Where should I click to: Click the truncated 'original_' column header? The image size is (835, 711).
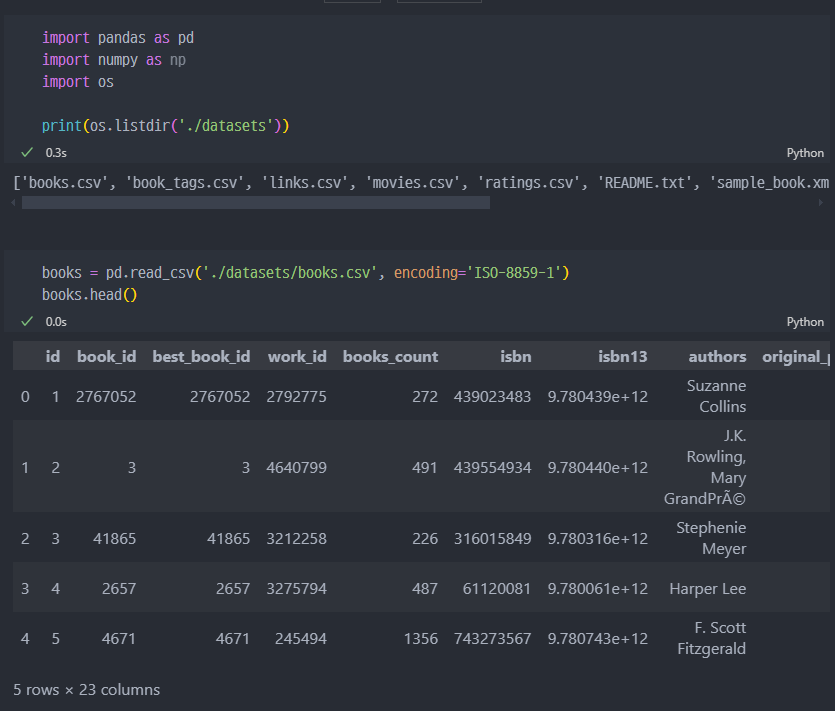[796, 356]
